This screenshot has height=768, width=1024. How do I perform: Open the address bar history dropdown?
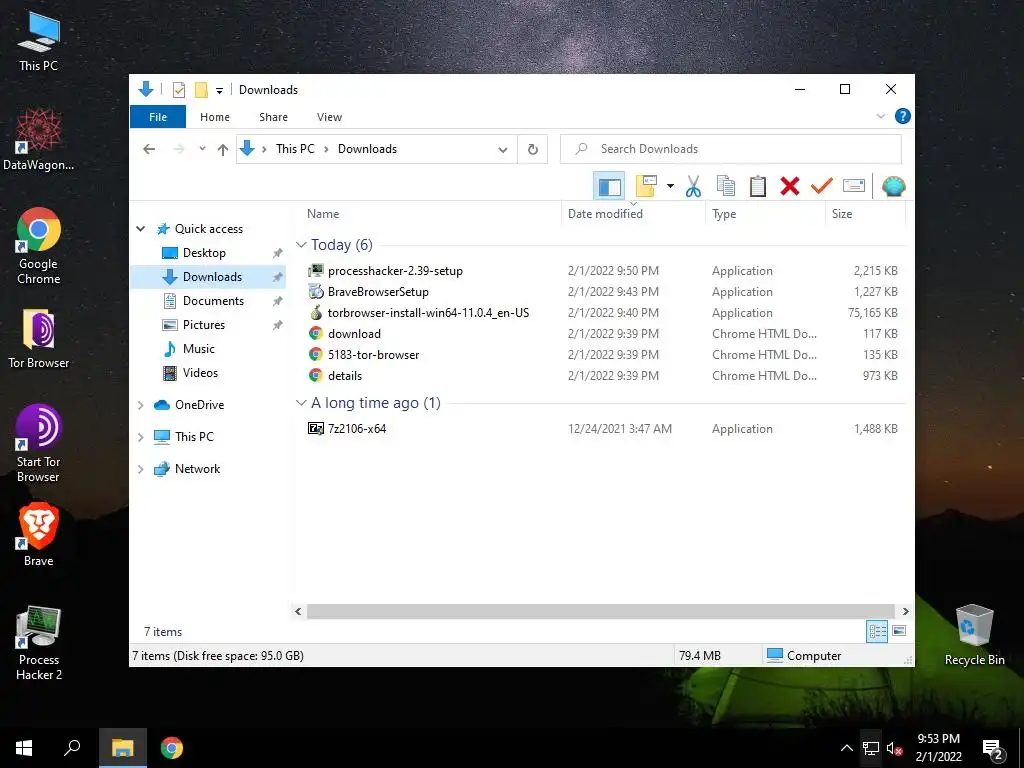point(503,150)
